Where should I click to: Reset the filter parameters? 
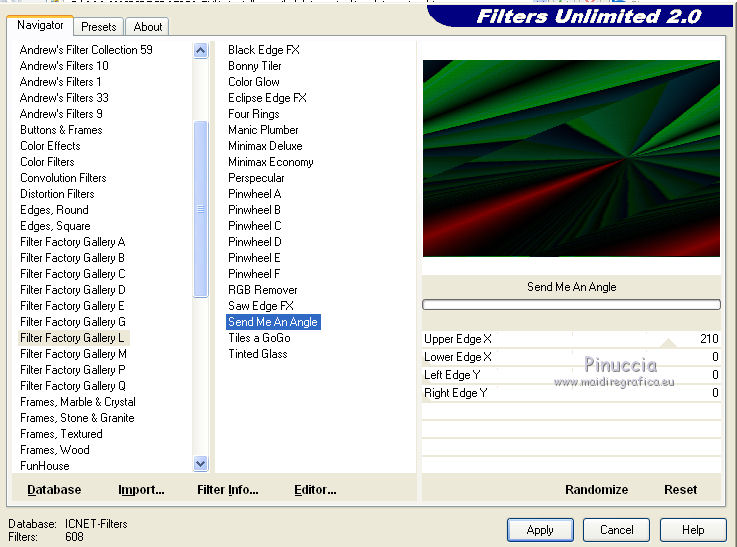pos(680,490)
